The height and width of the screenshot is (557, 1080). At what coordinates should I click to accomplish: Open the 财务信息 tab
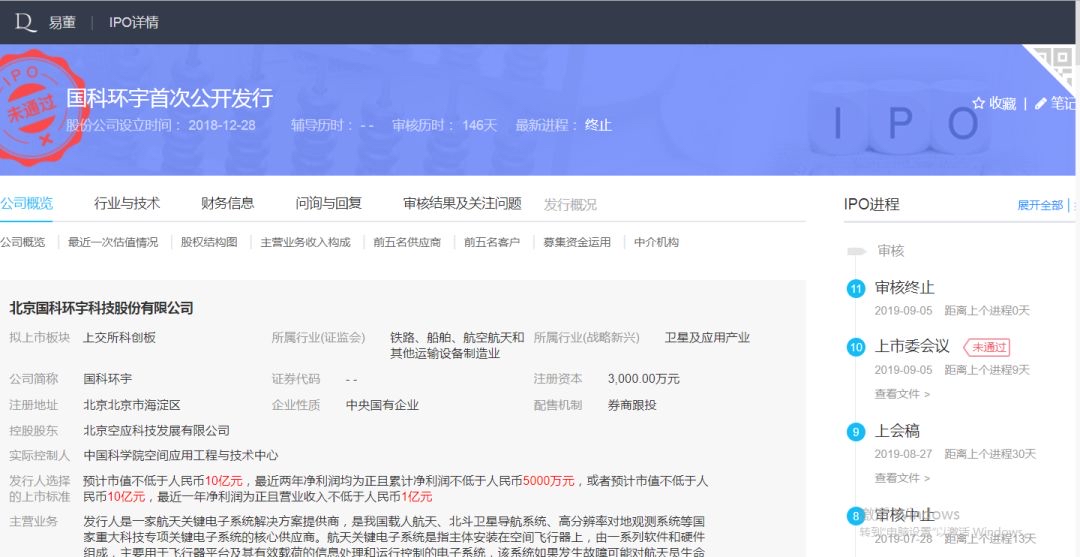pyautogui.click(x=228, y=204)
